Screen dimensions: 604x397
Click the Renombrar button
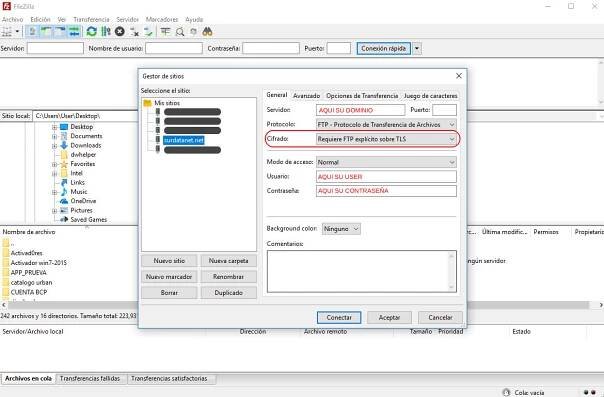pyautogui.click(x=228, y=277)
